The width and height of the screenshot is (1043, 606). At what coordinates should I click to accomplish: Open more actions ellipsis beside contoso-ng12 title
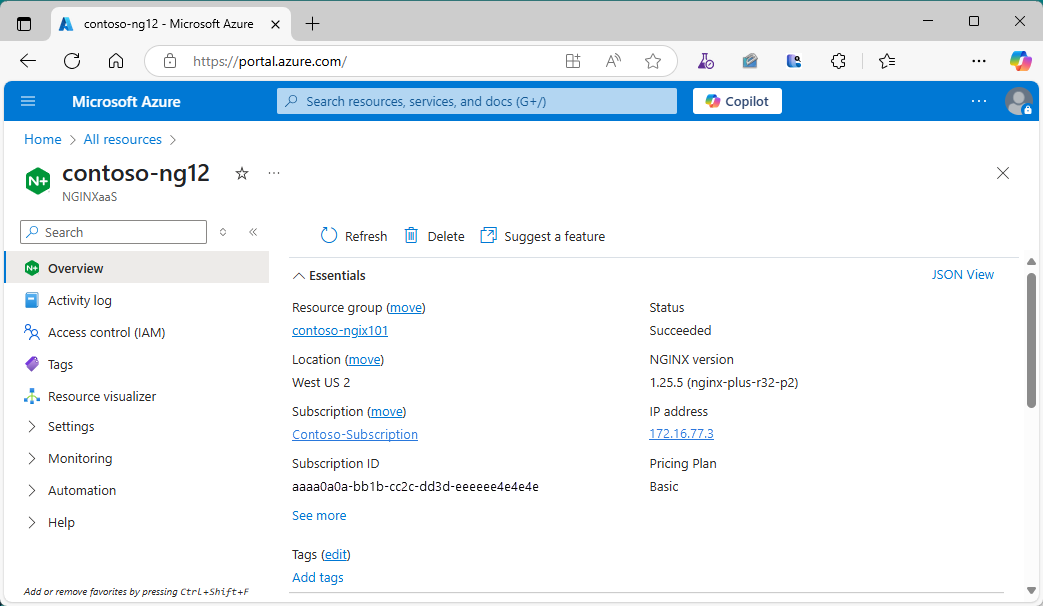(274, 173)
